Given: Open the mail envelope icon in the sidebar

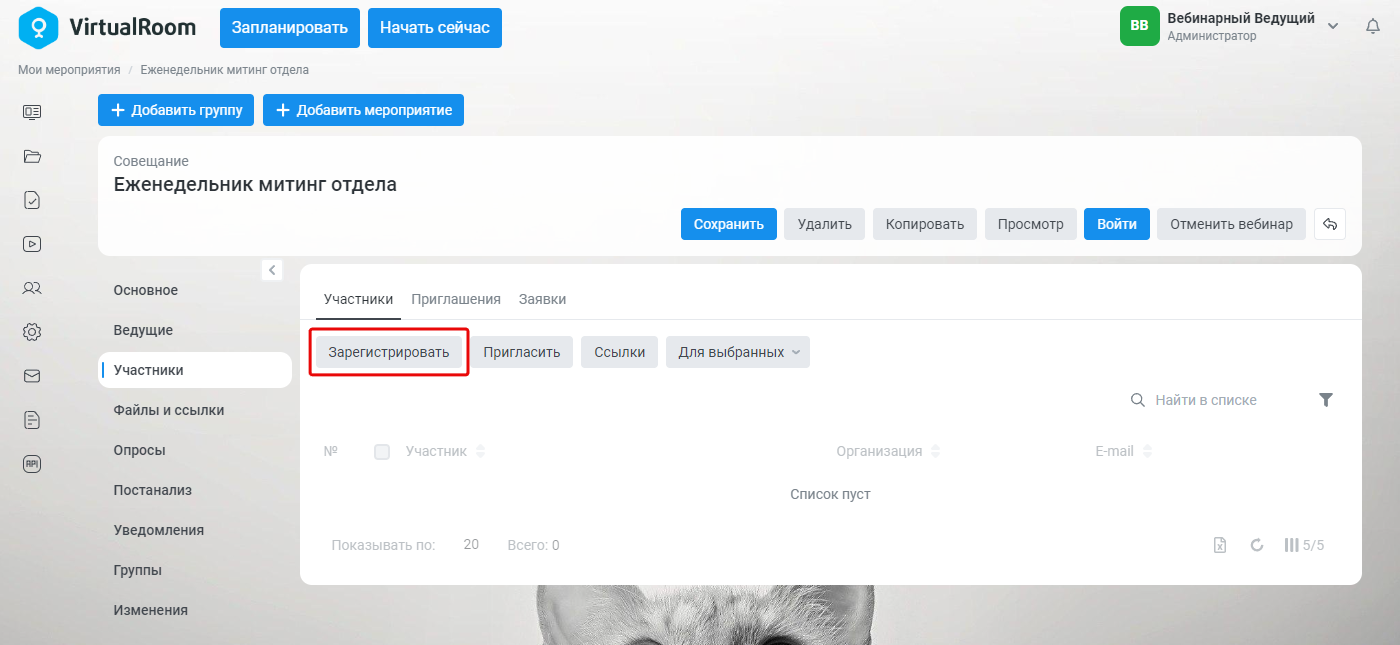Looking at the screenshot, I should point(32,376).
